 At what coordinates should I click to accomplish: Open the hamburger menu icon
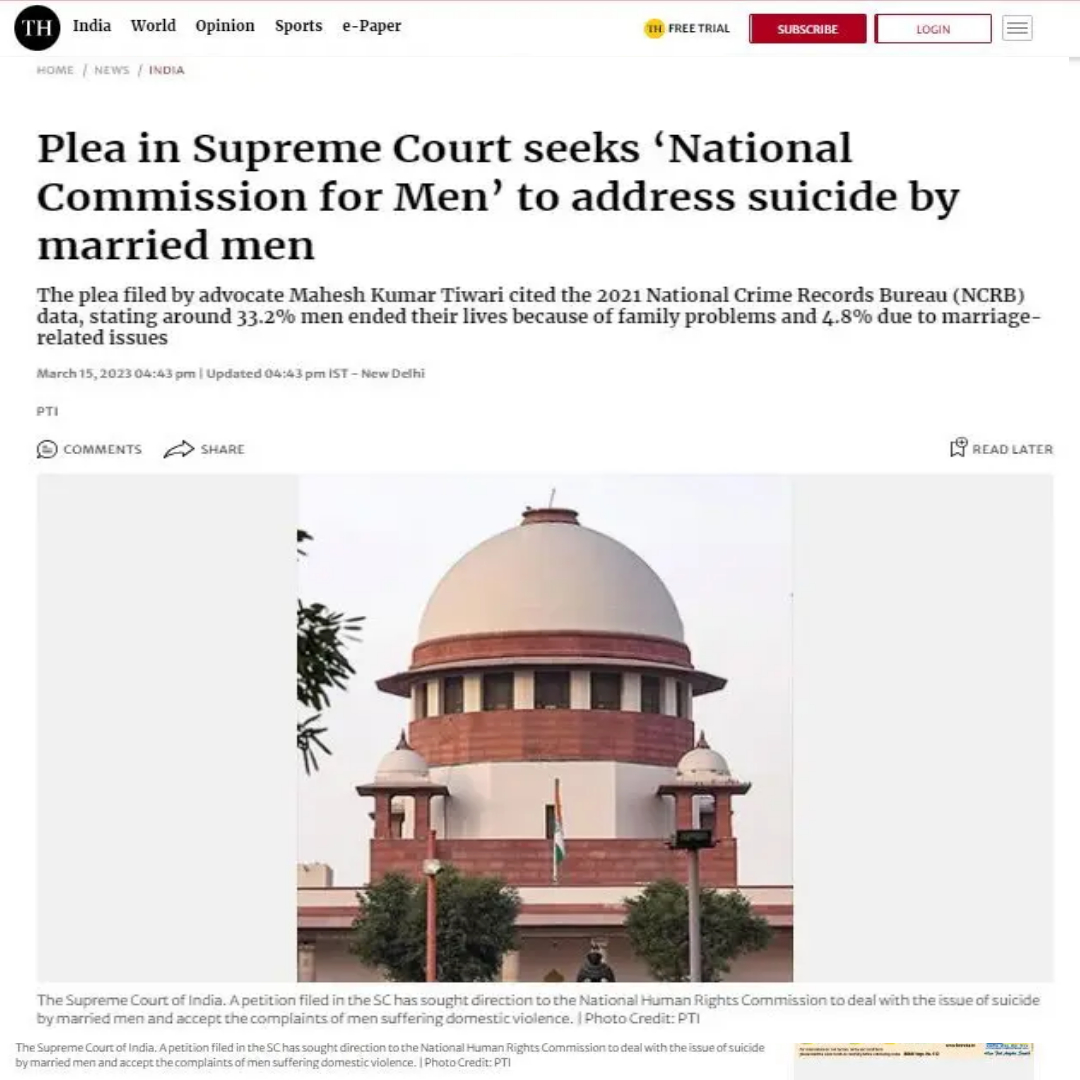1017,28
